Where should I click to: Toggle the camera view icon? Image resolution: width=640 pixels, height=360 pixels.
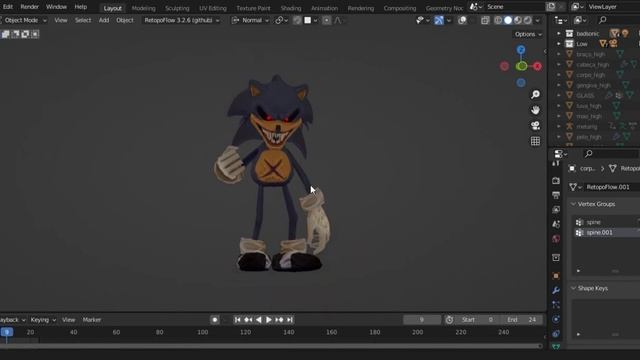click(535, 126)
